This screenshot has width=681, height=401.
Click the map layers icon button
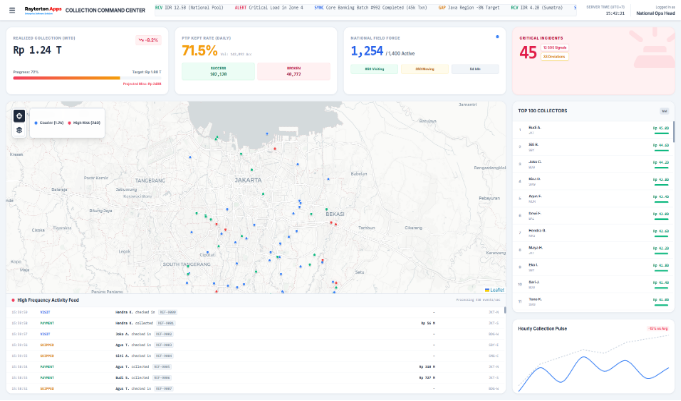pyautogui.click(x=19, y=130)
